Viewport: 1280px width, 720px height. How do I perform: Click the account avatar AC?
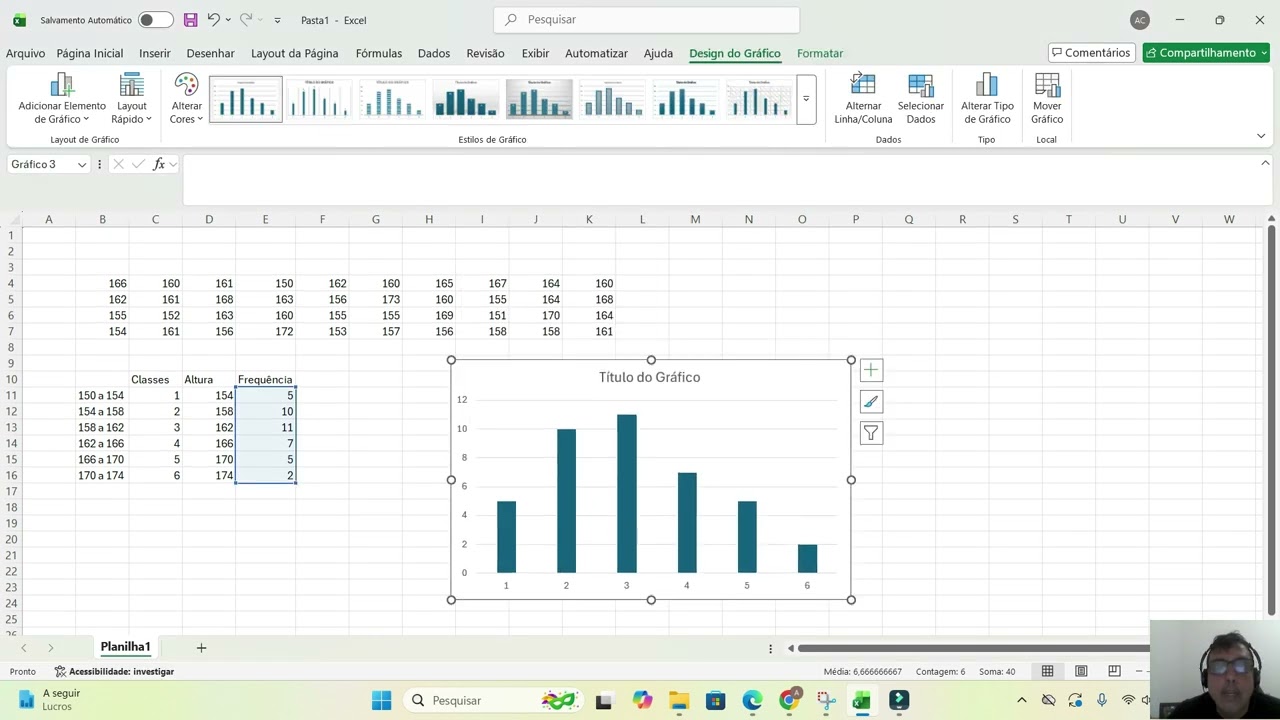[1140, 20]
